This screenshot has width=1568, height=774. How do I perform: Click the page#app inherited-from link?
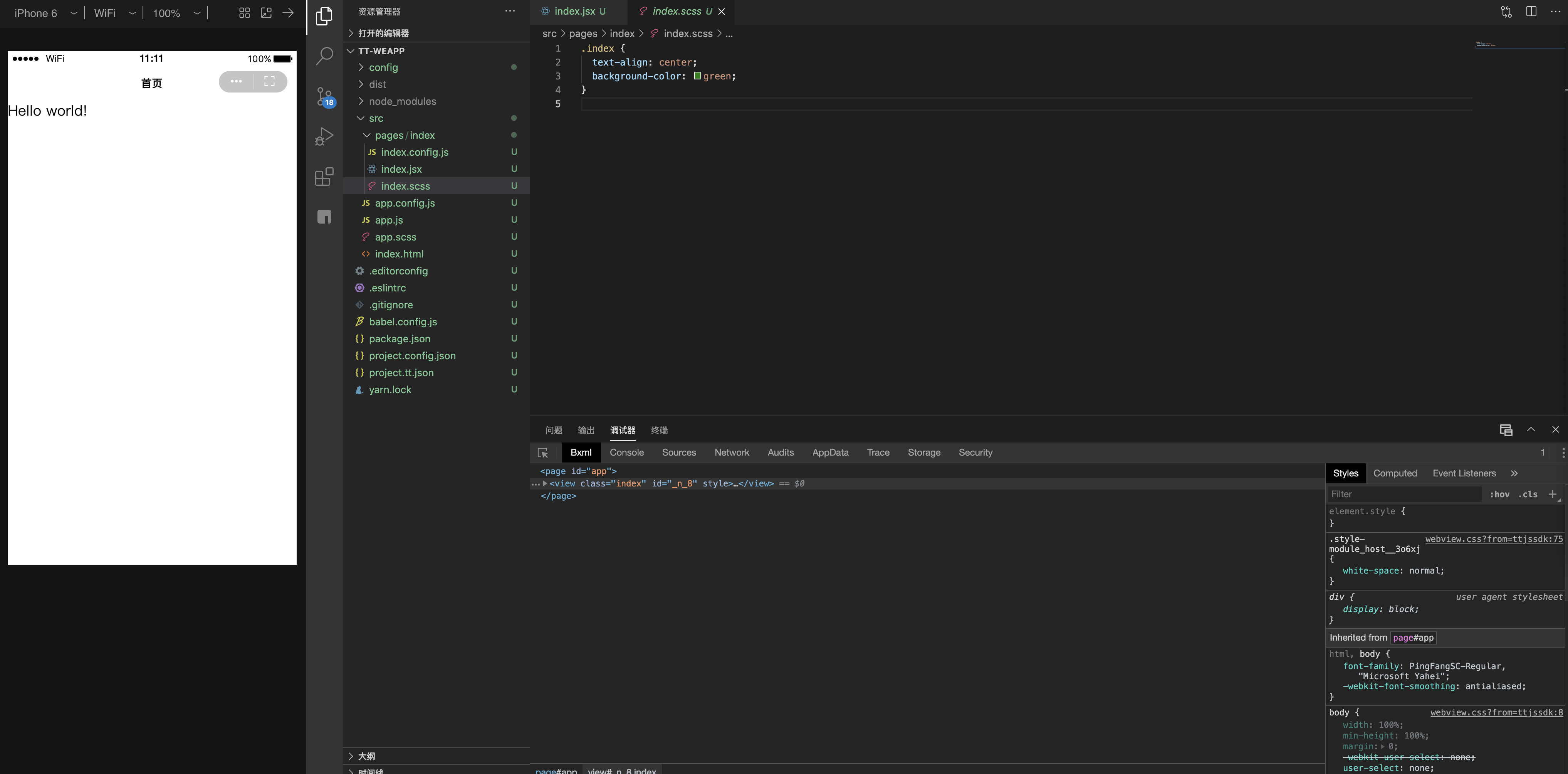(1413, 638)
